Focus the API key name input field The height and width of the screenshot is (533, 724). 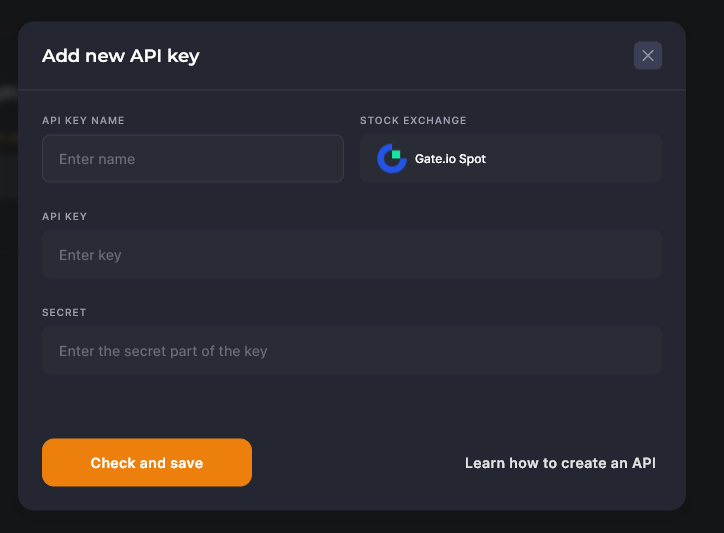(x=193, y=158)
